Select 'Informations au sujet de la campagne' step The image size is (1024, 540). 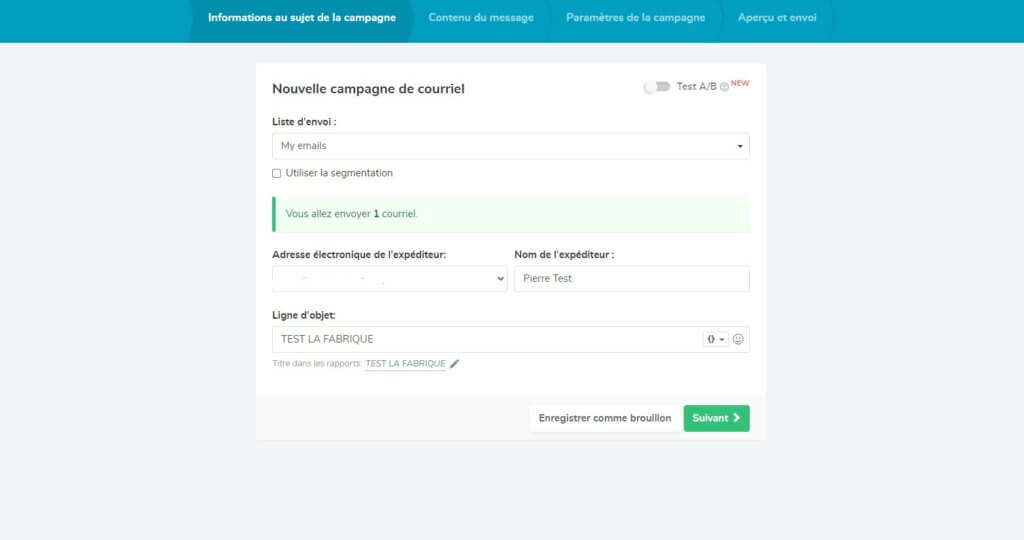[x=301, y=17]
